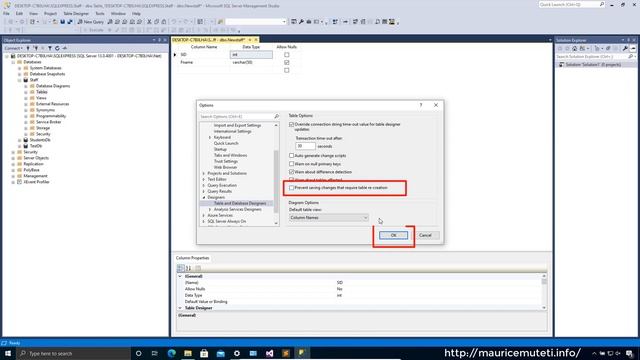Open the Connect dropdown in Object Explorer

(13, 48)
